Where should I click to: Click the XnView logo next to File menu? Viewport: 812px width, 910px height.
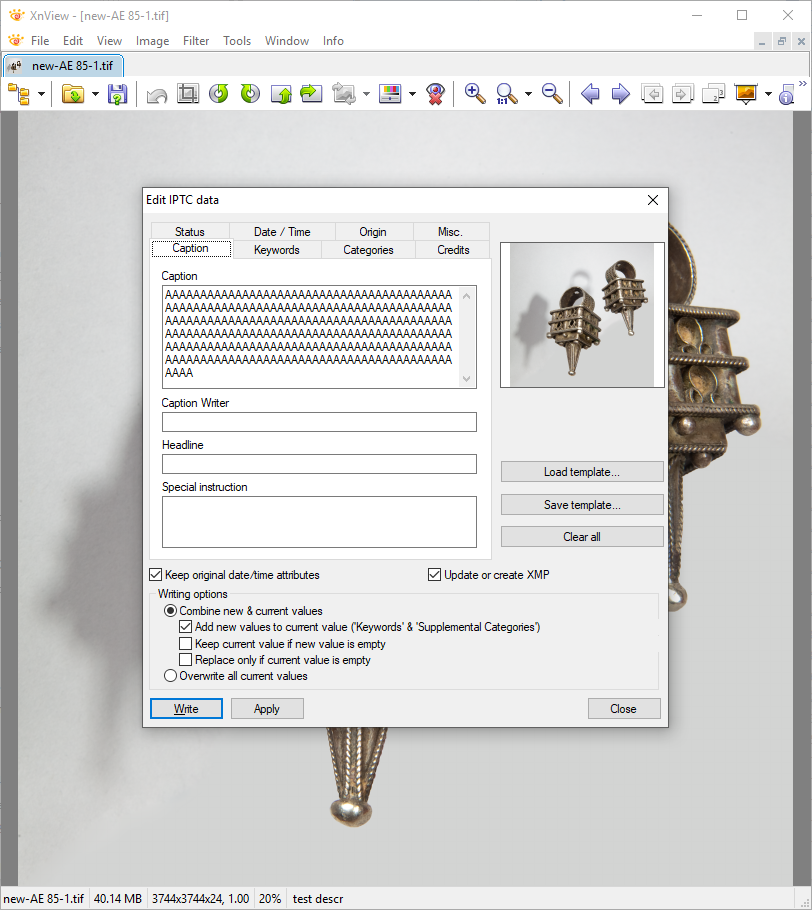point(16,41)
